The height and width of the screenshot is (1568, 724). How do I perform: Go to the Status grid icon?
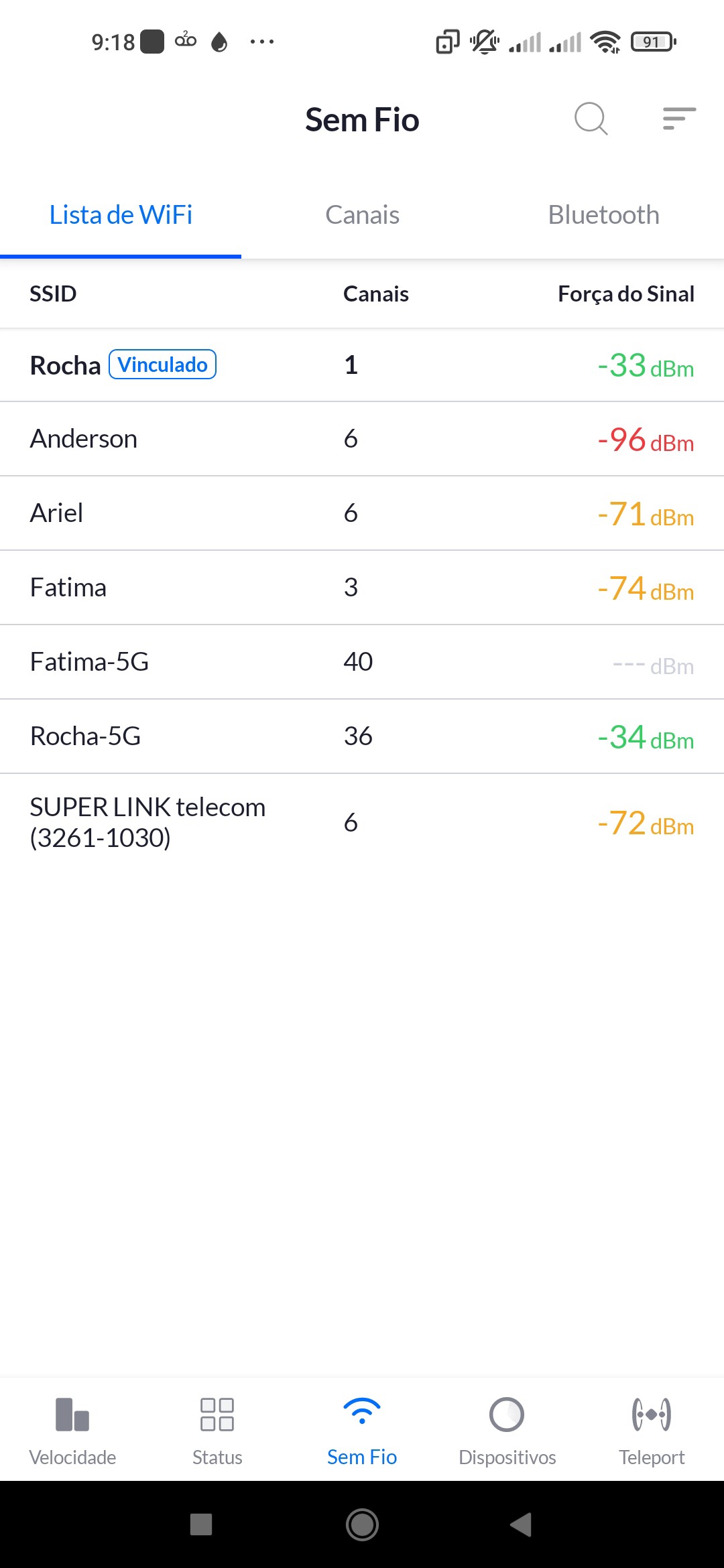click(217, 1414)
